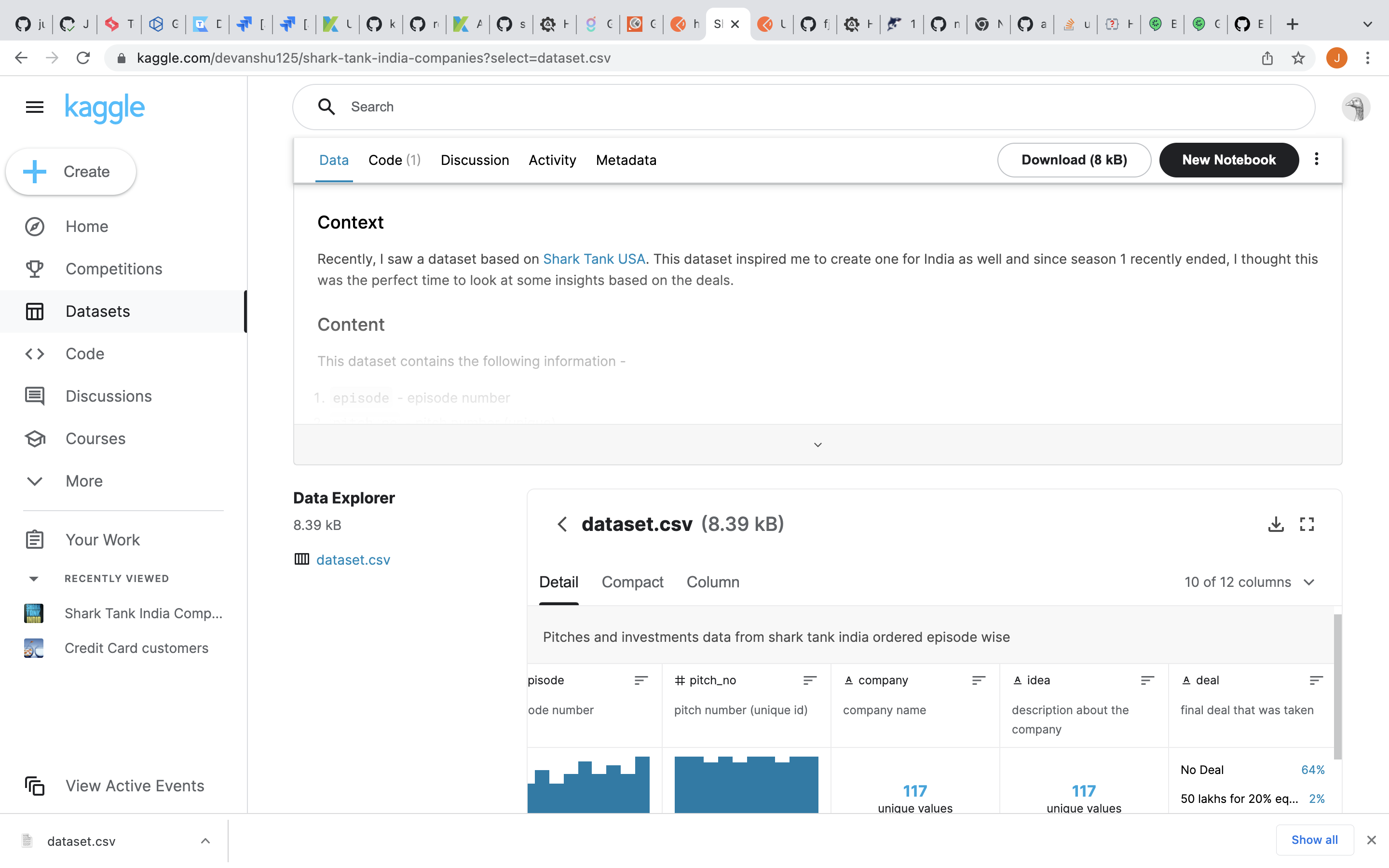This screenshot has height=868, width=1389.
Task: Open the Kaggle hamburger menu
Action: click(x=34, y=107)
